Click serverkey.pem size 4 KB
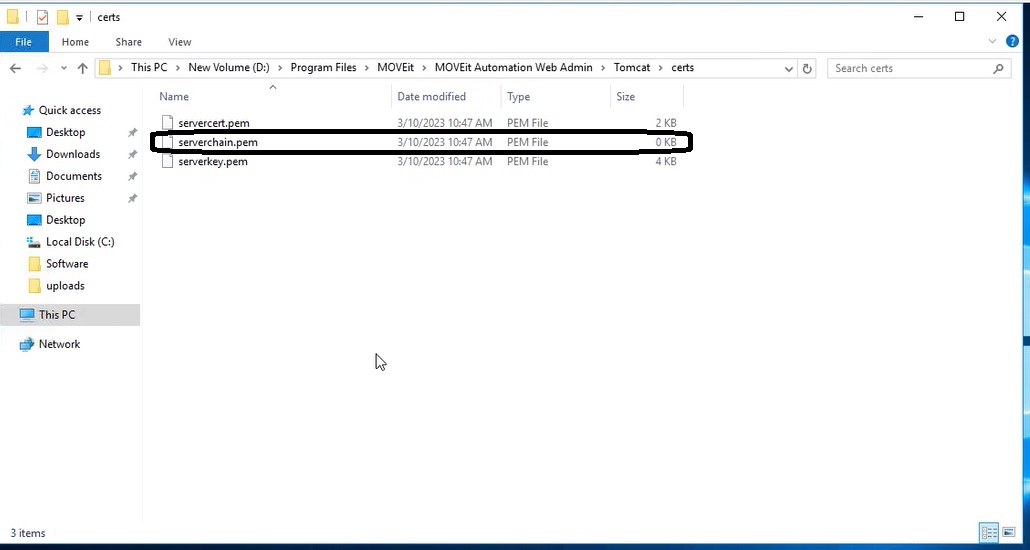Image resolution: width=1030 pixels, height=550 pixels. [x=666, y=161]
